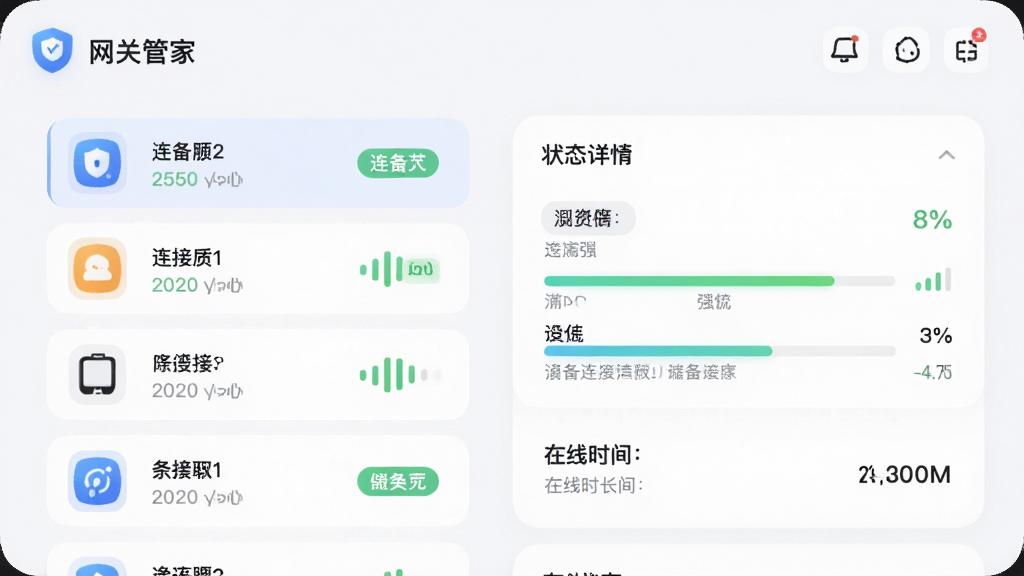Select the selected 2550 device card
Screen dimensions: 1024x576
pyautogui.click(x=259, y=163)
